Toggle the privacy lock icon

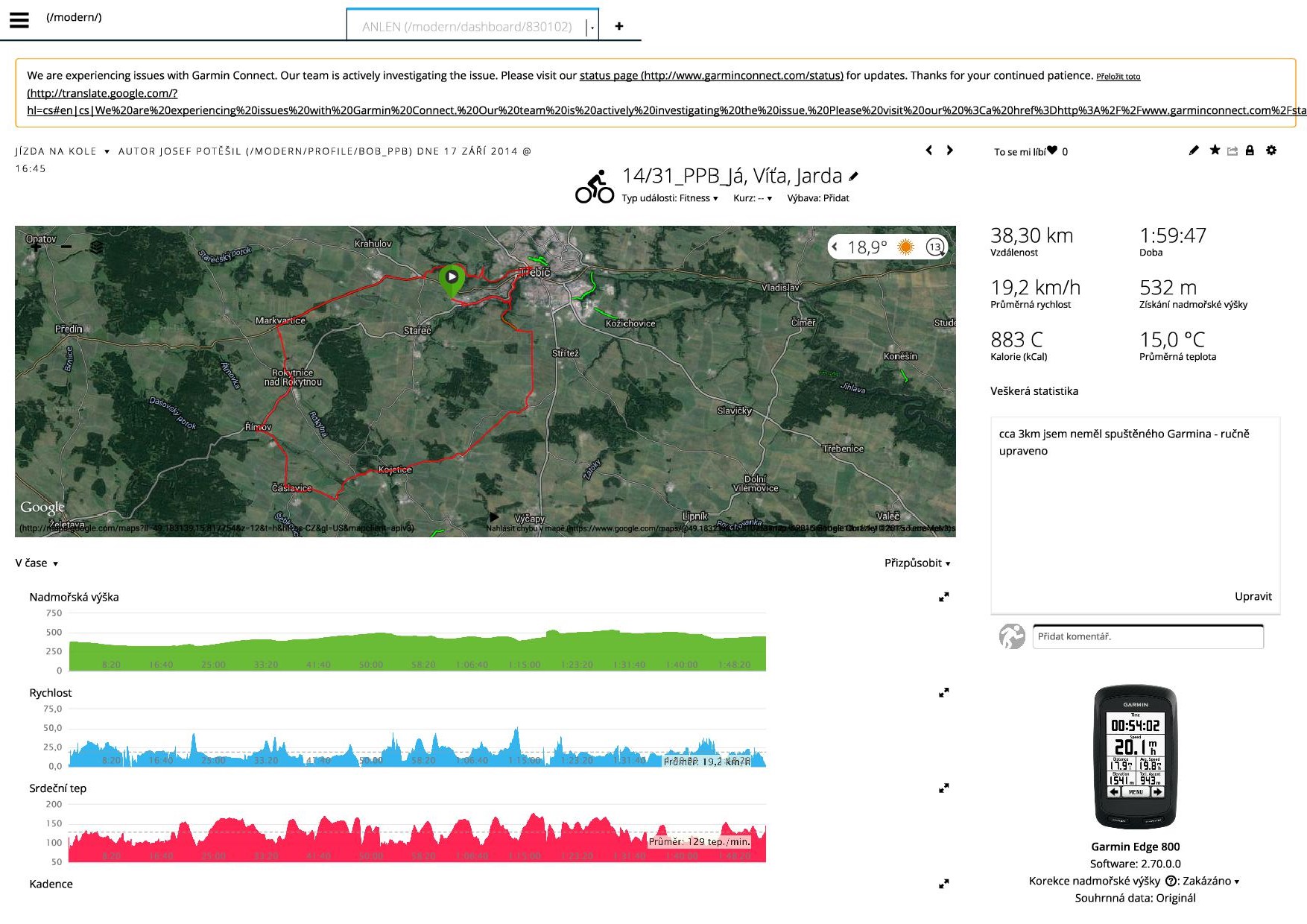[1250, 151]
